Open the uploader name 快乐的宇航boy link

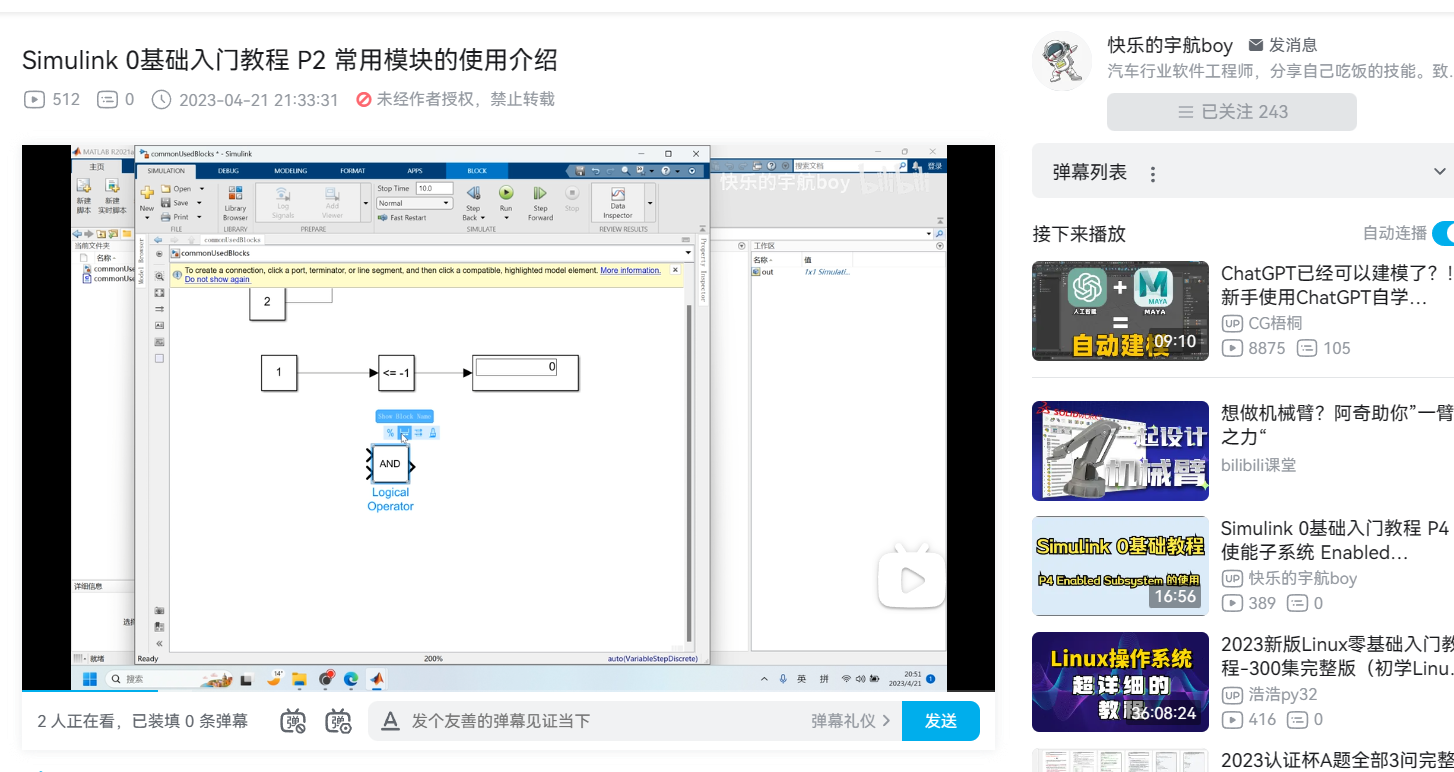tap(1170, 45)
